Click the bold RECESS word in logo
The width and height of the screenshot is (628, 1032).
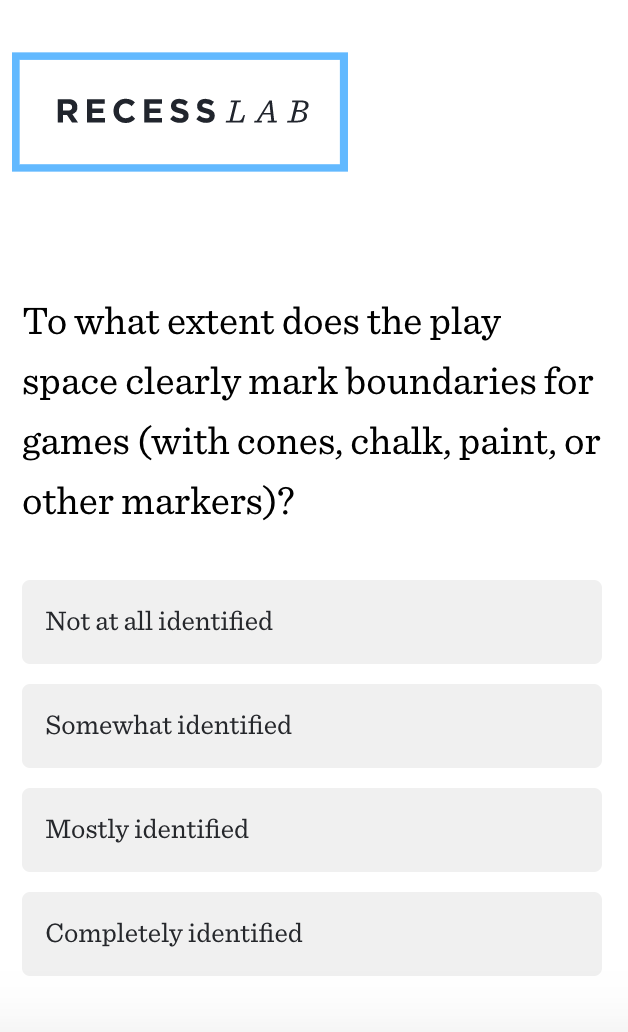[136, 111]
